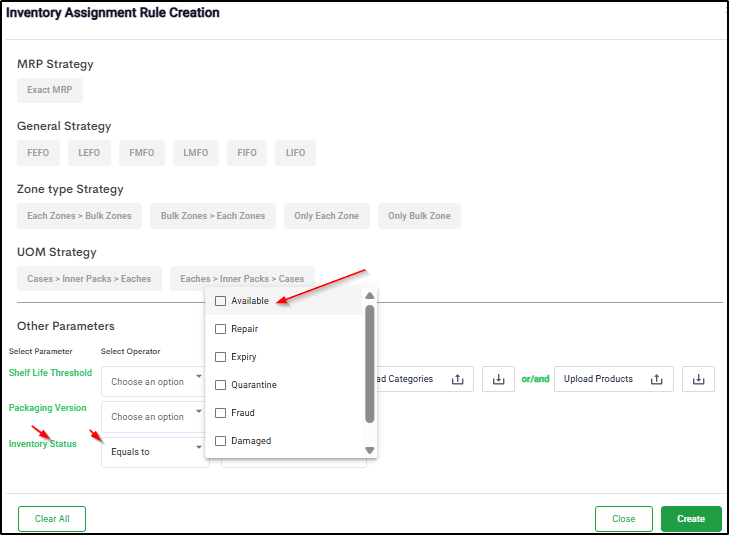
Task: Click the status list scrollbar thumb
Action: [x=369, y=360]
